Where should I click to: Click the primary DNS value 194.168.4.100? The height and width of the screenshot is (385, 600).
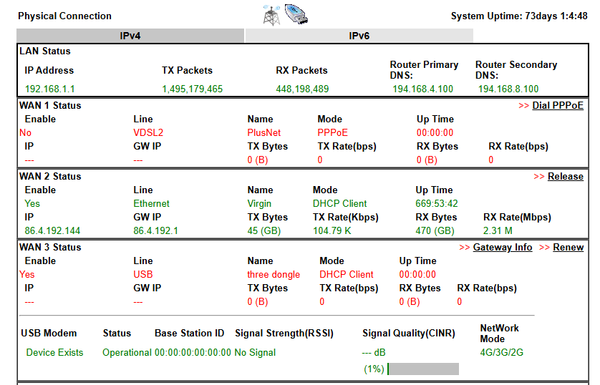pos(423,89)
